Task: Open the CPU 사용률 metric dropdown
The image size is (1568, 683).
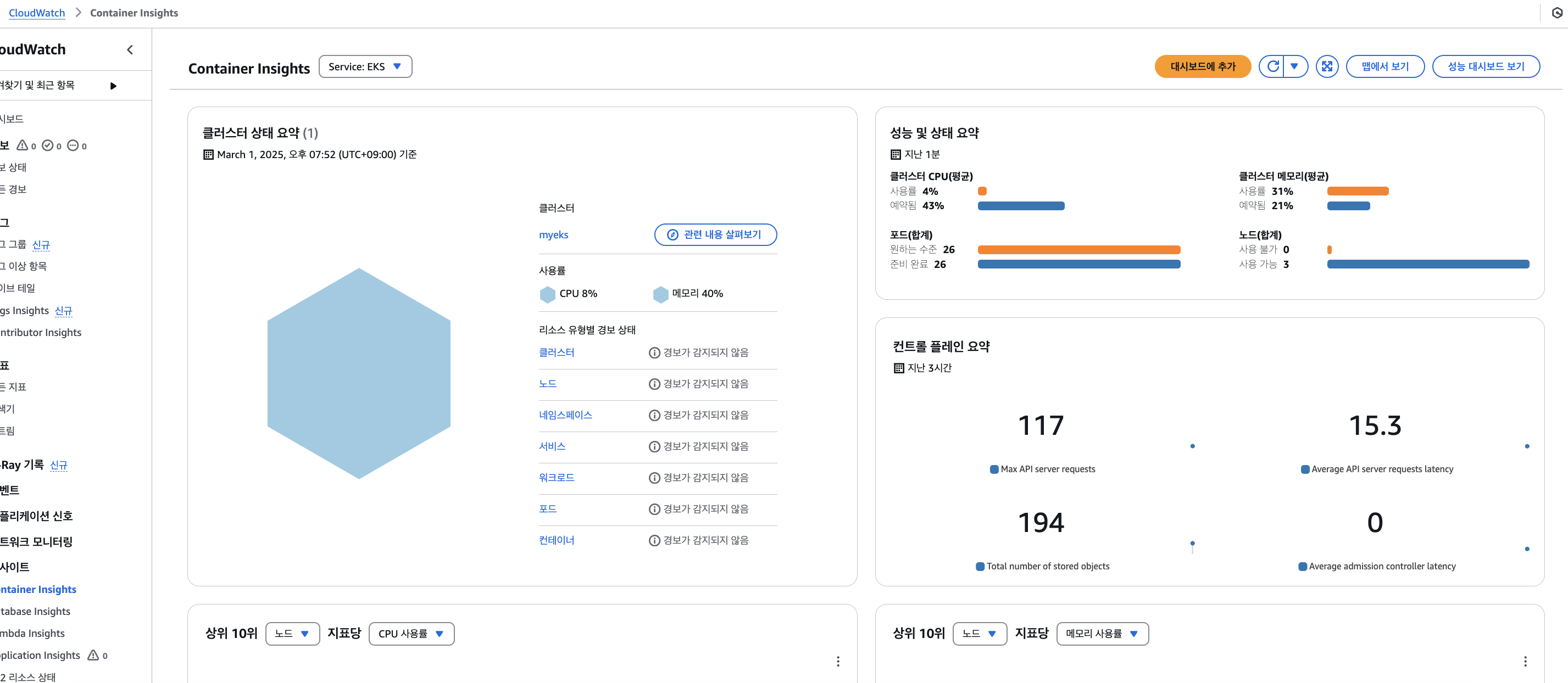Action: tap(412, 634)
